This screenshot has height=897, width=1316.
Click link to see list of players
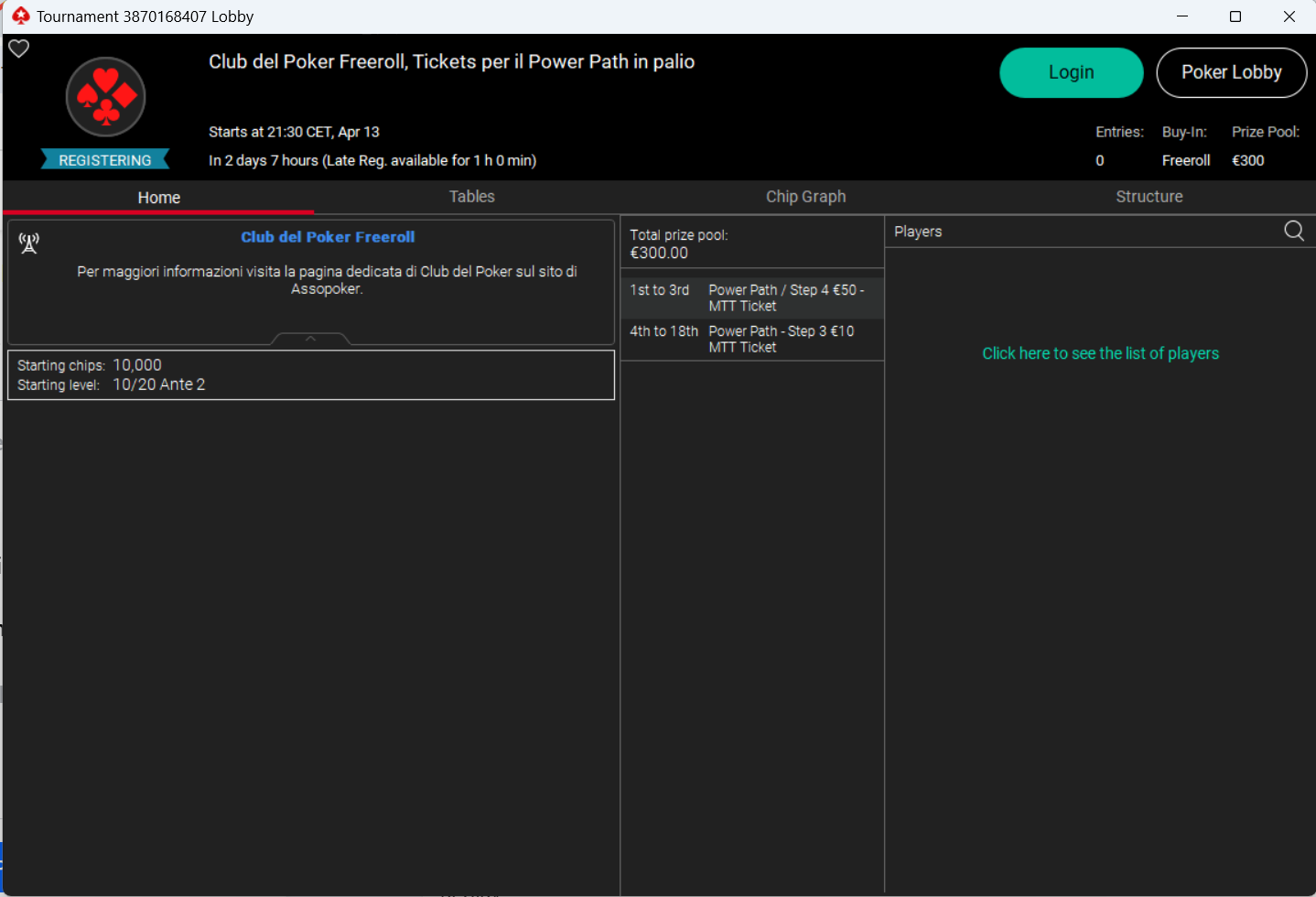point(1100,353)
